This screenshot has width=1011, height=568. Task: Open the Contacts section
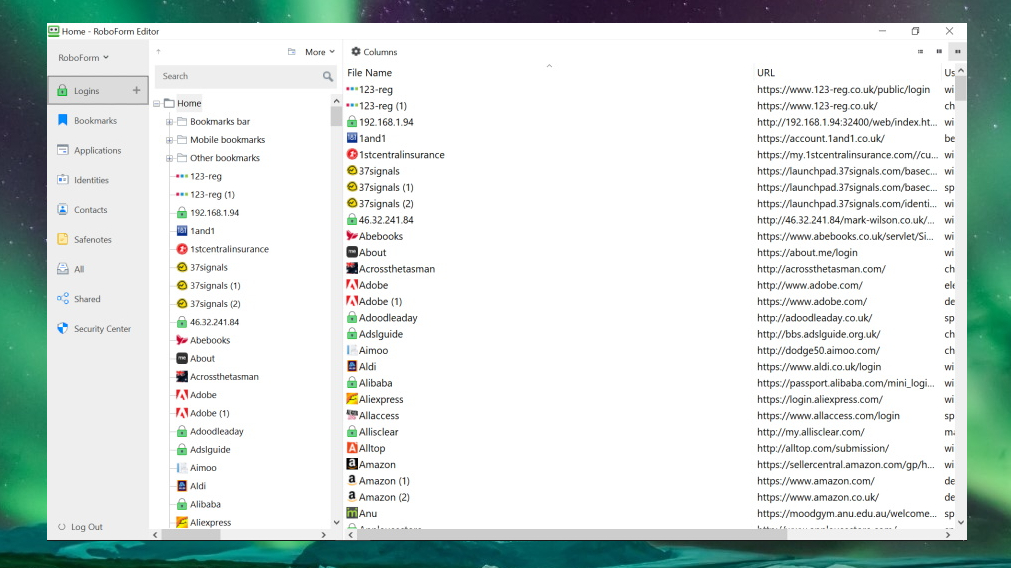(x=90, y=210)
